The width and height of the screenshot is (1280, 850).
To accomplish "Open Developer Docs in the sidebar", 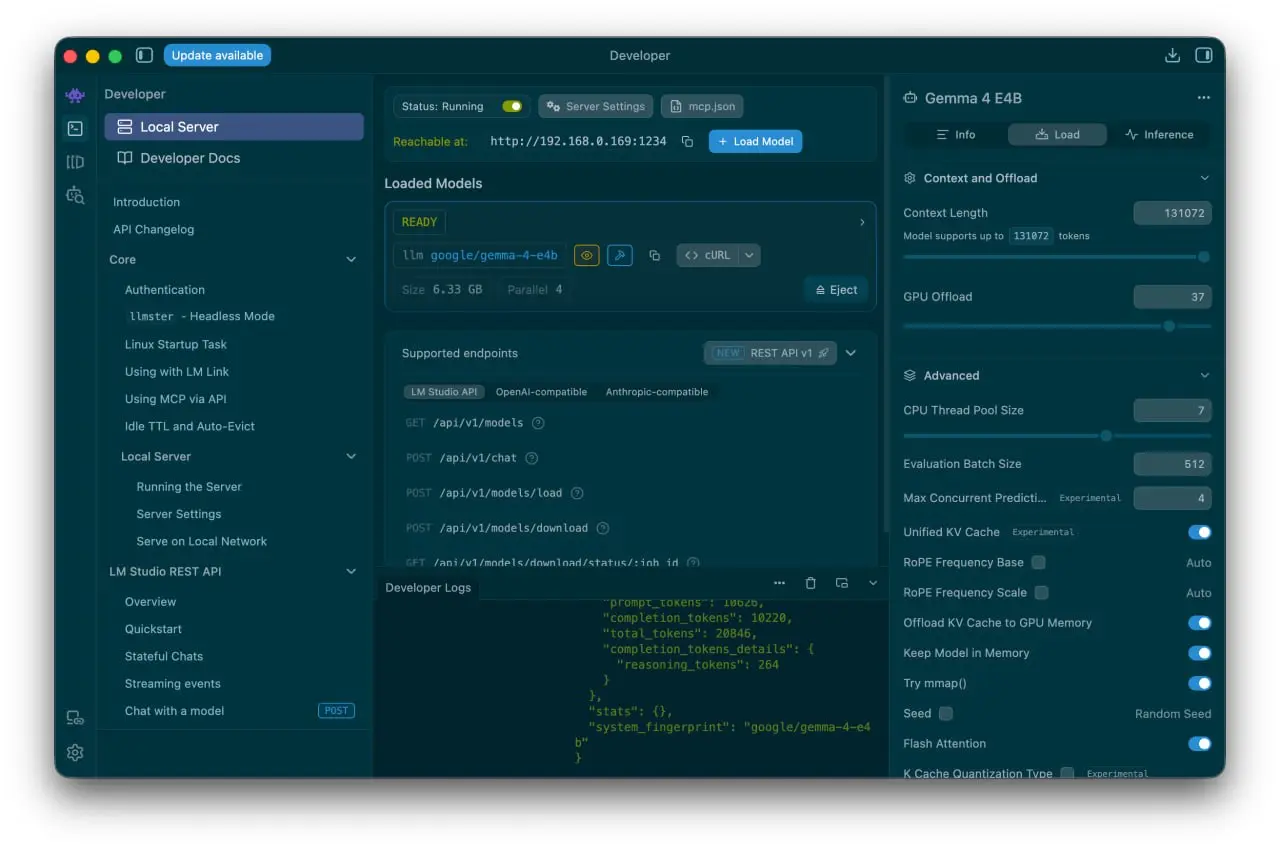I will pyautogui.click(x=234, y=158).
